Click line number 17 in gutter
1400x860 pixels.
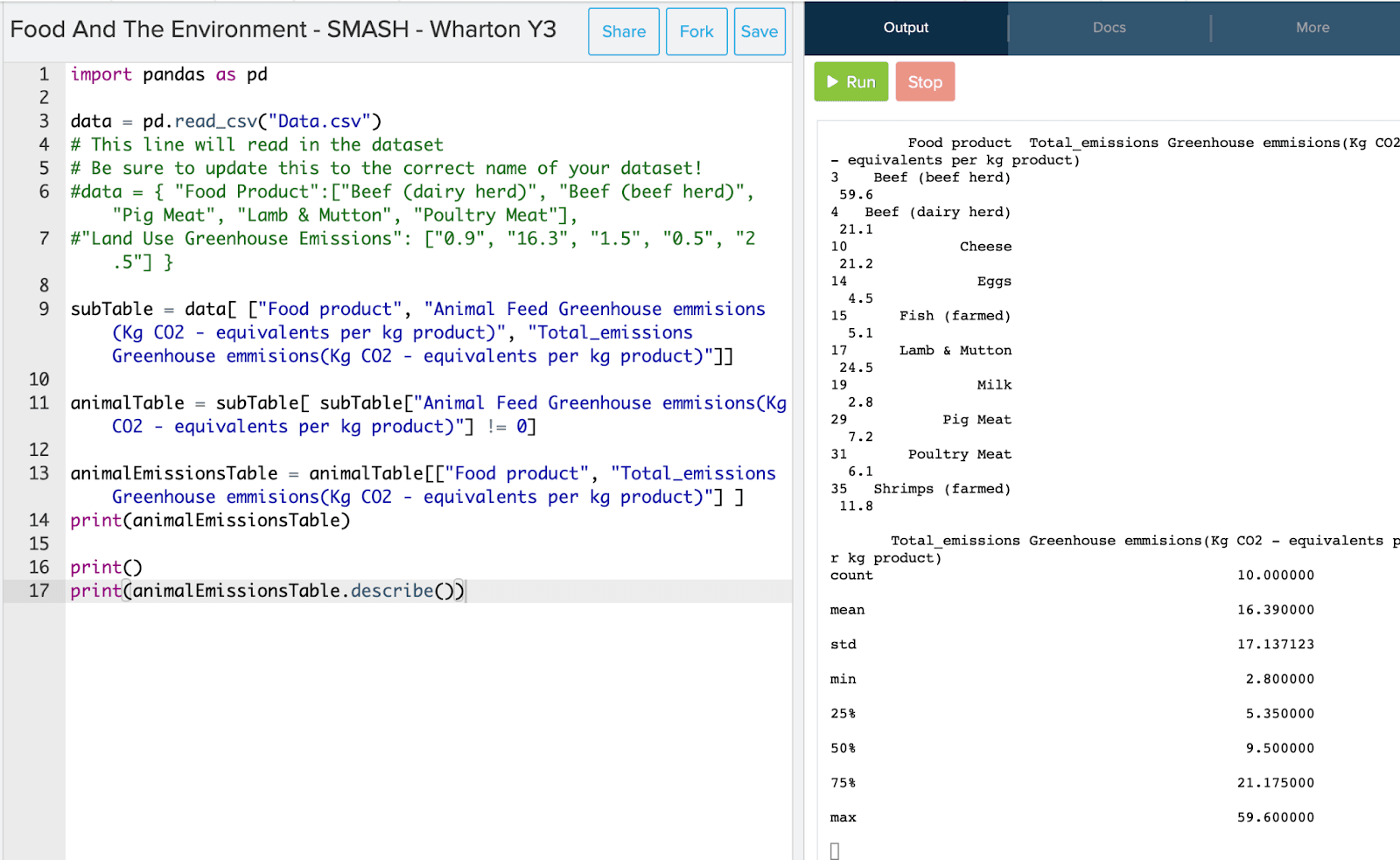pos(38,591)
